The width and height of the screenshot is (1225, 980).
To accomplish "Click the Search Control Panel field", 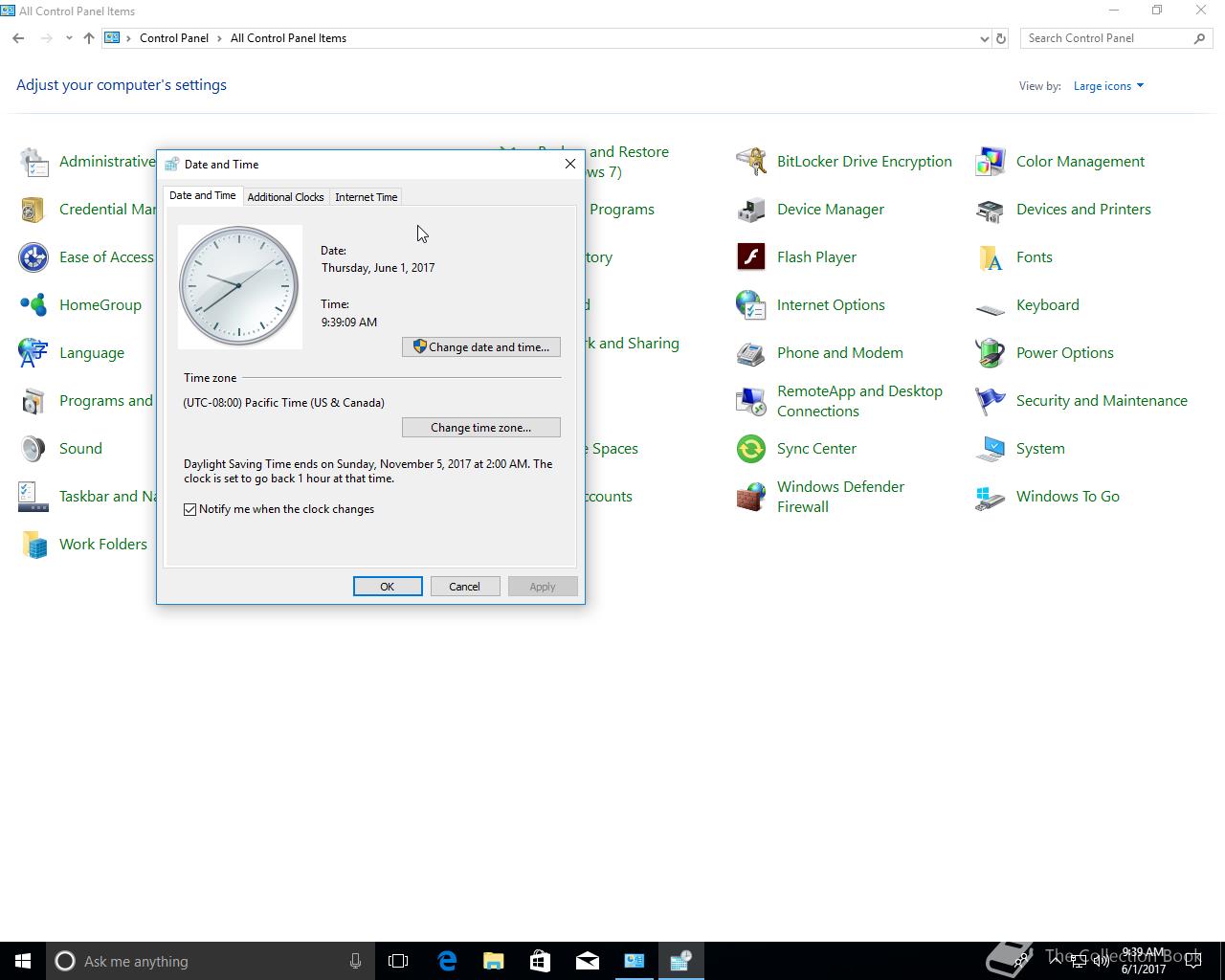I will coord(1108,38).
